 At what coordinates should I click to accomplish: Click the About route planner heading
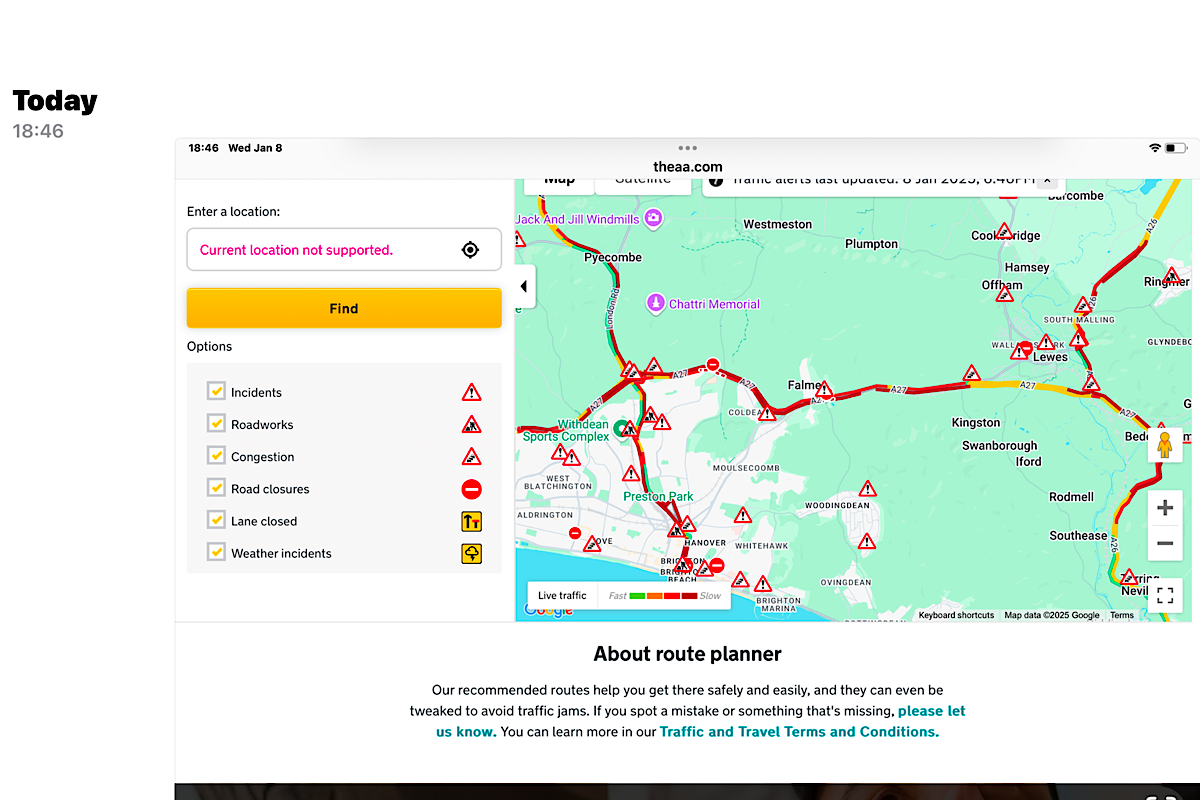tap(687, 654)
